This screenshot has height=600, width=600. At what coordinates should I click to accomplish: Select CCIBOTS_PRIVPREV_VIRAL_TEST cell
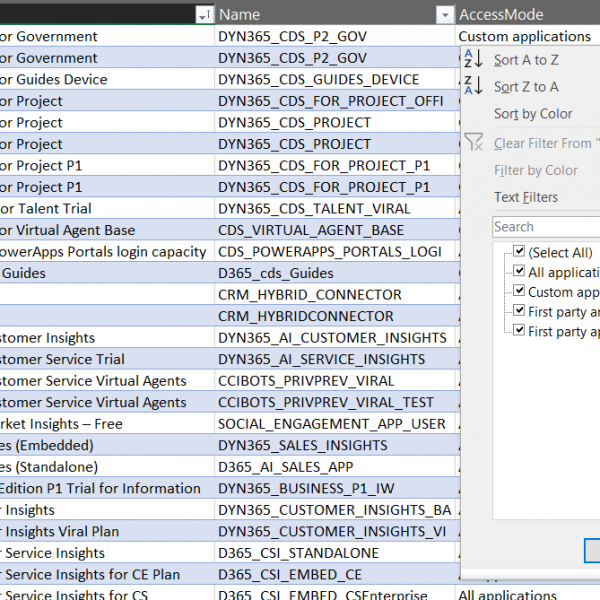coord(335,402)
